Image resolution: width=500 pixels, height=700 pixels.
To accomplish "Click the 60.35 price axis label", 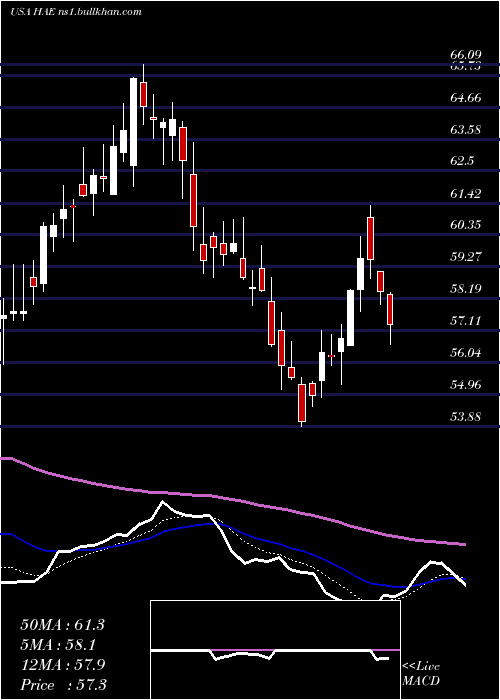I will coord(465,225).
